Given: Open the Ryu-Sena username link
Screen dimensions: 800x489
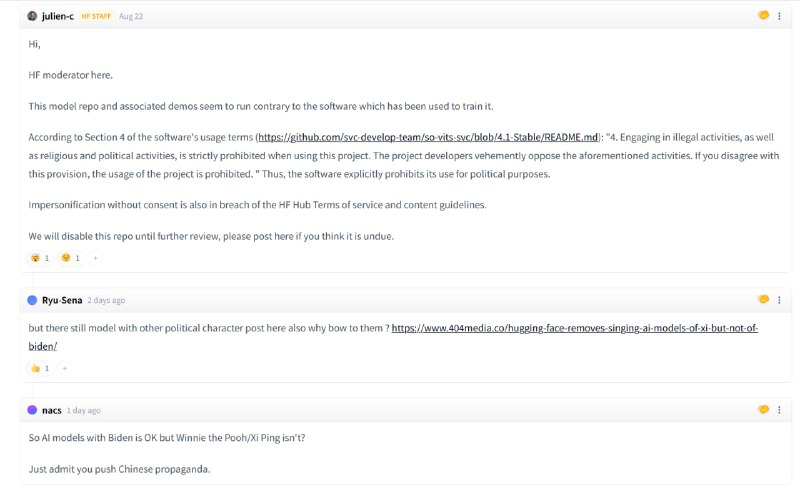Looking at the screenshot, I should pyautogui.click(x=62, y=300).
